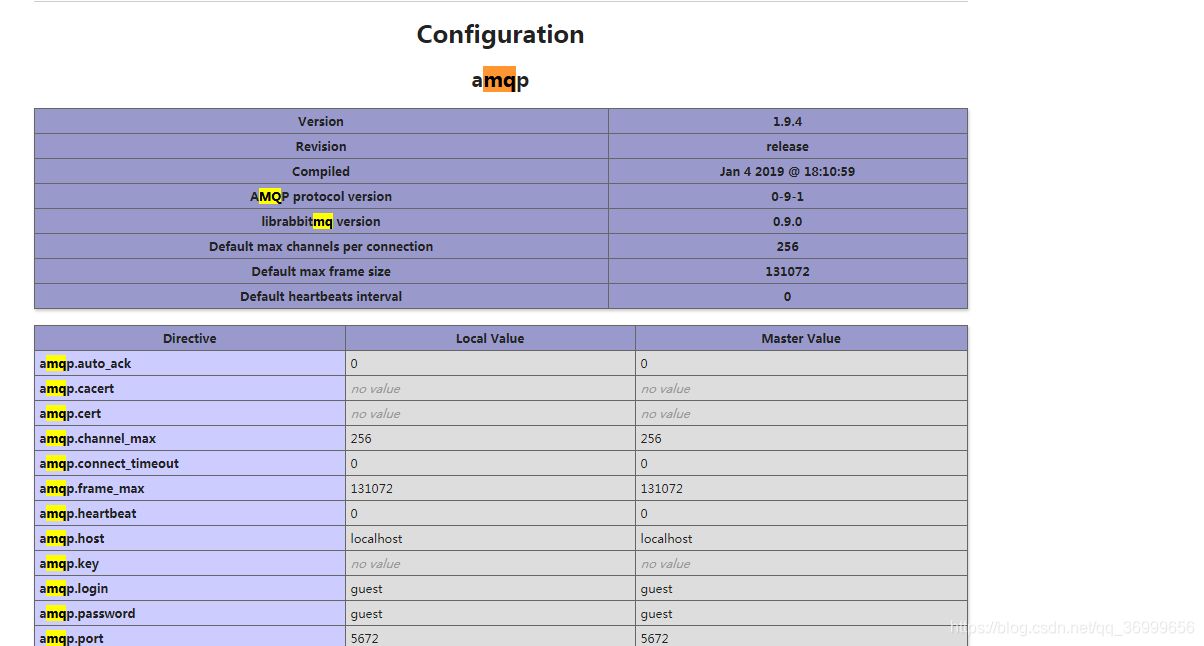Click the Default max frame size value 131072
1204x646 pixels.
pos(787,271)
